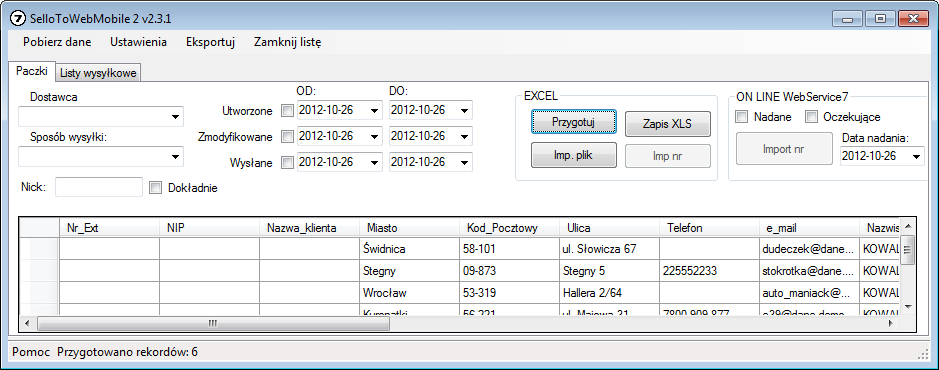Select the stokrotka@dane email cell
Viewport: 939px width, 370px height.
(809, 271)
